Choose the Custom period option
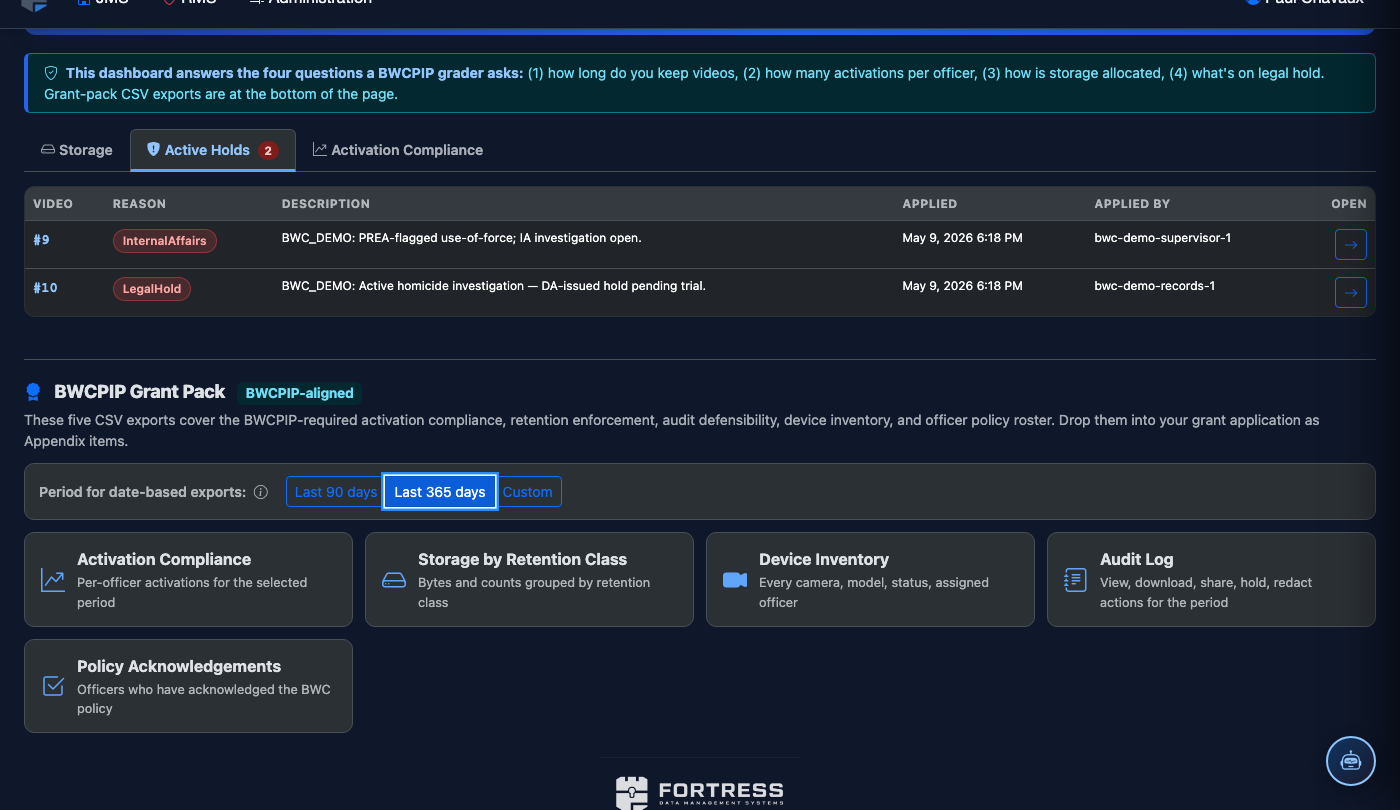This screenshot has width=1400, height=810. coord(528,492)
